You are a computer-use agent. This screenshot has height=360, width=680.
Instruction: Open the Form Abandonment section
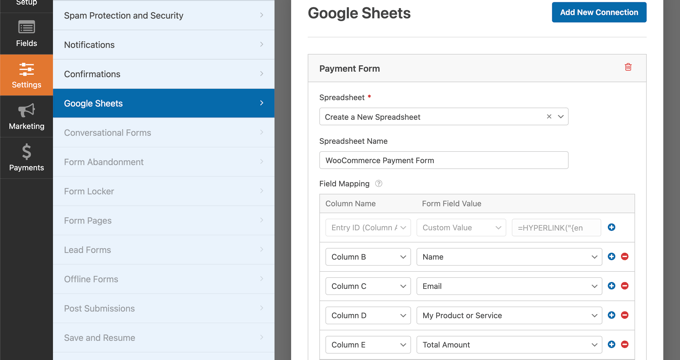click(x=163, y=162)
